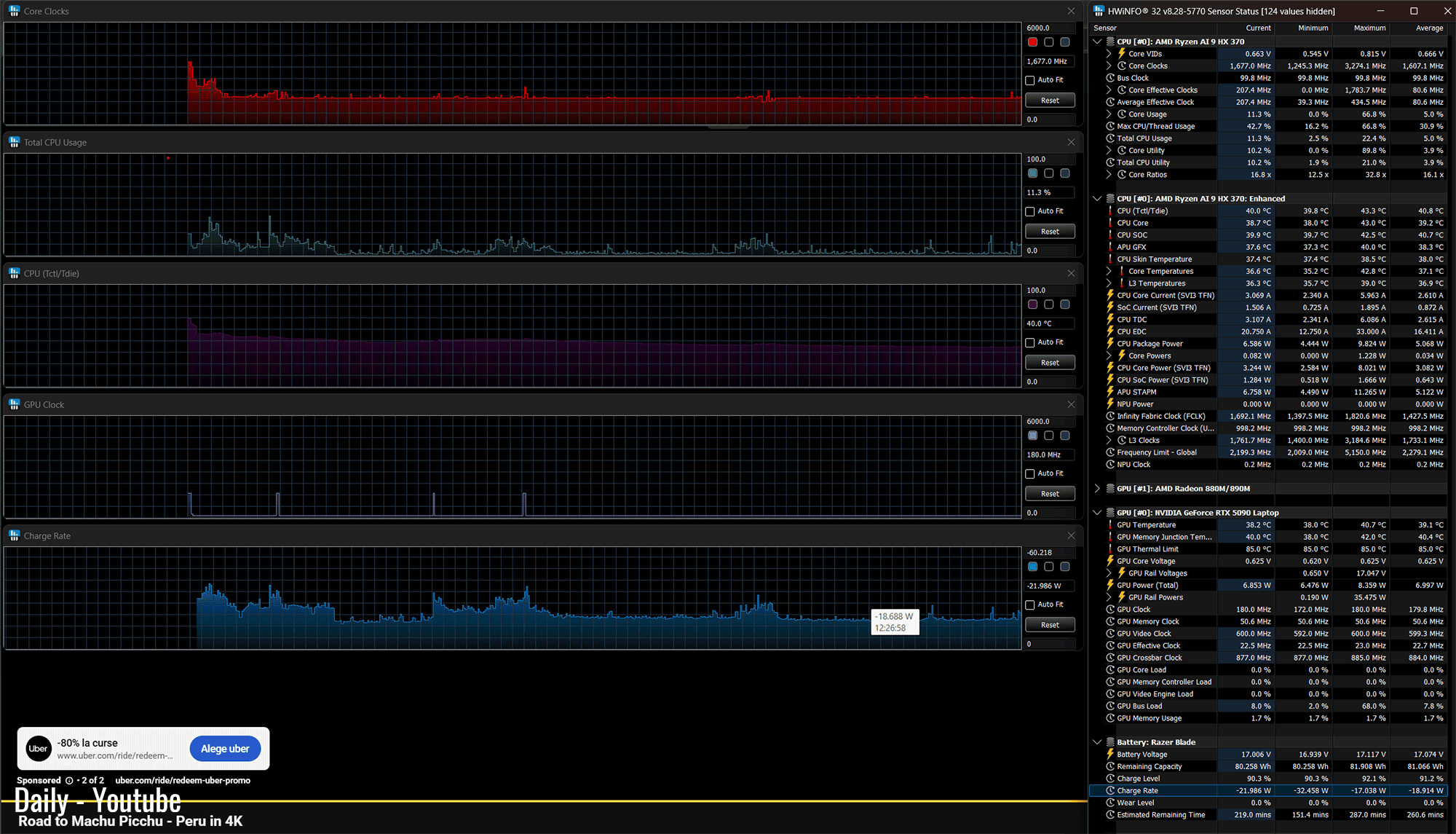
Task: Click the lightning icon next to CPU TDC
Action: tap(1110, 320)
